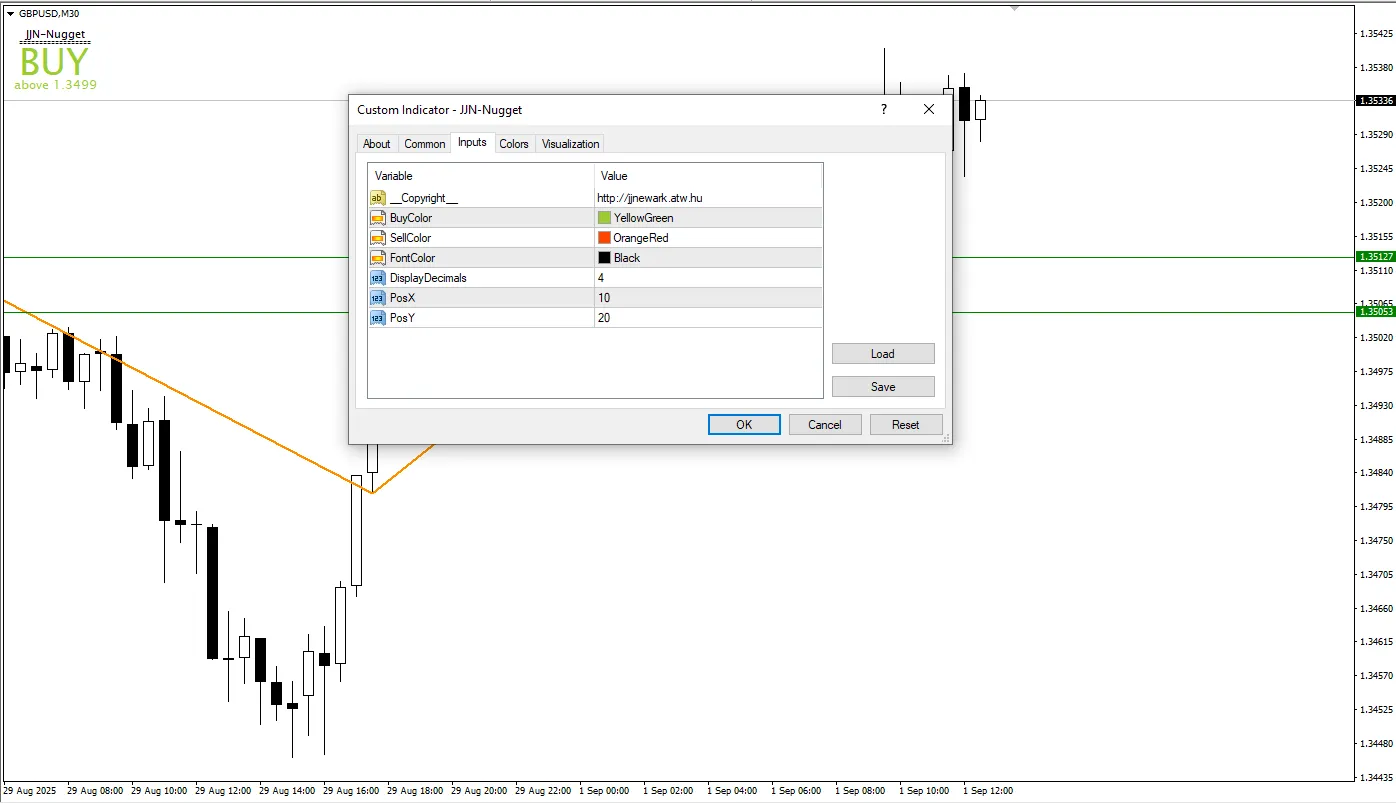Edit the DisplayDecimals value field

pyautogui.click(x=706, y=278)
